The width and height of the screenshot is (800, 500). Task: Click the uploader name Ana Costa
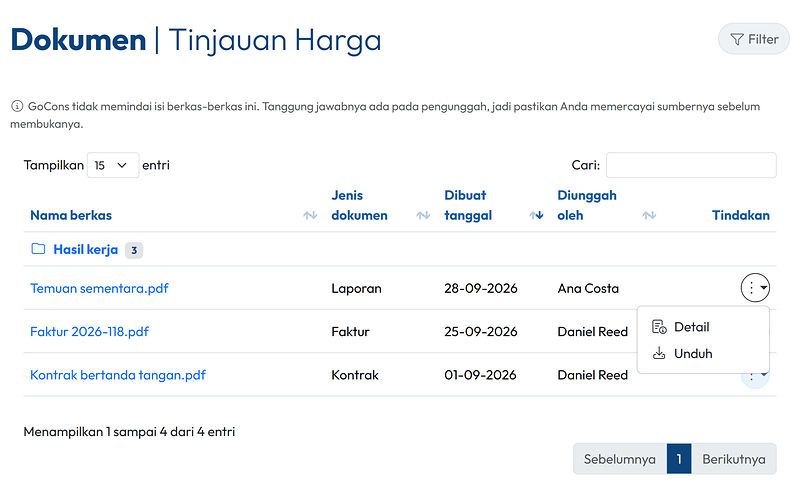click(x=588, y=288)
